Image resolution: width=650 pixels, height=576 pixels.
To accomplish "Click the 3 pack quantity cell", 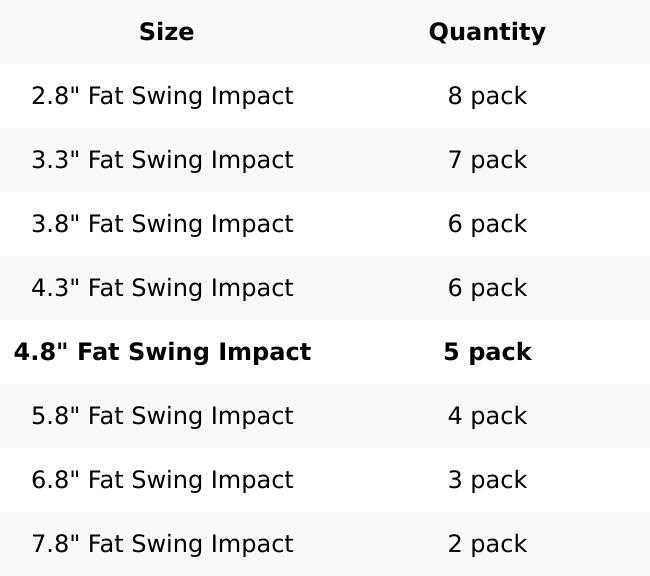I will point(487,480).
